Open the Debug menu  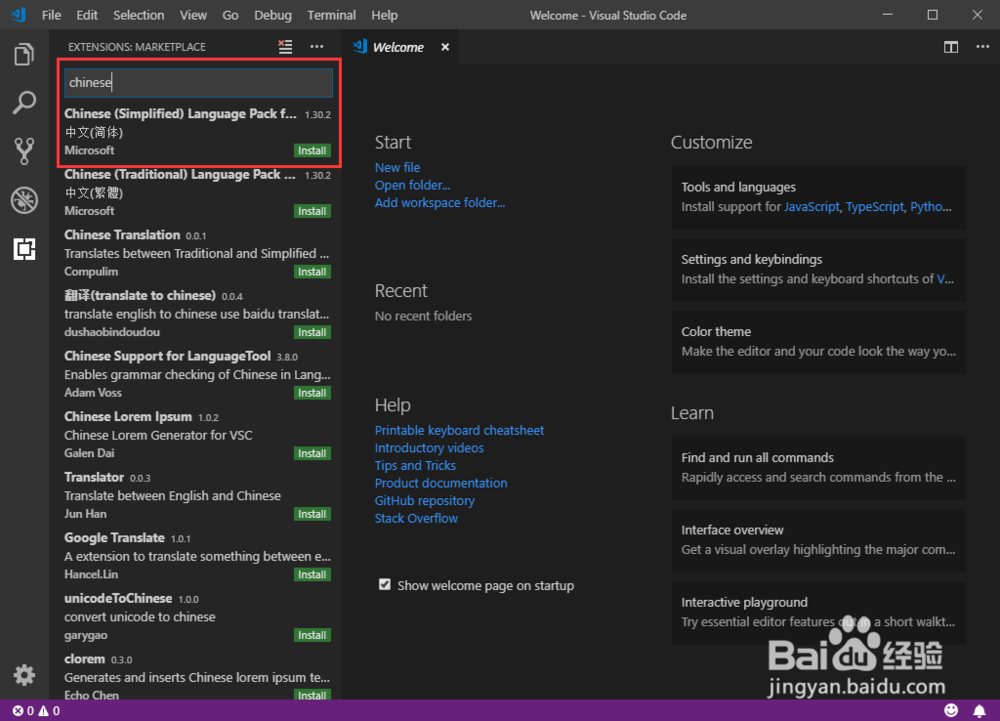coord(273,15)
